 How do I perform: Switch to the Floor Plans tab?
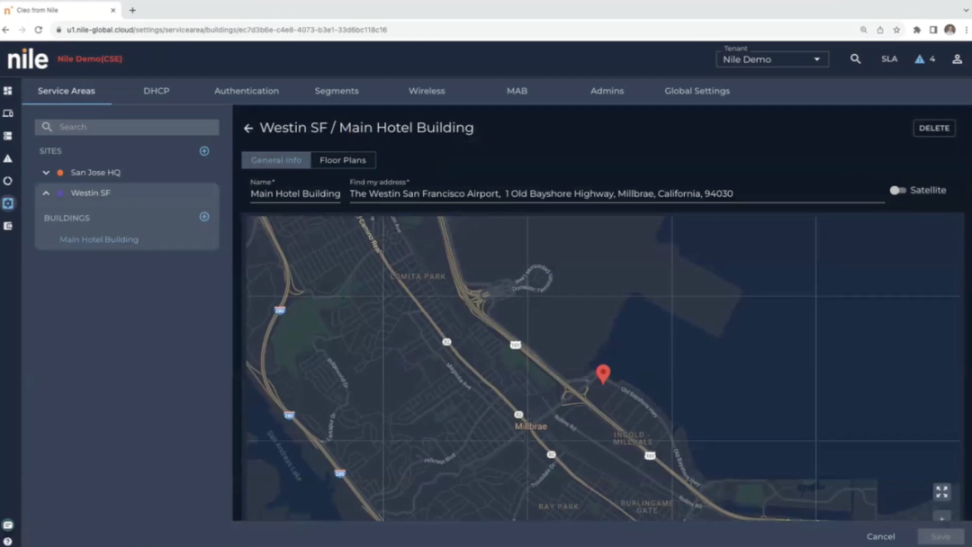tap(342, 160)
